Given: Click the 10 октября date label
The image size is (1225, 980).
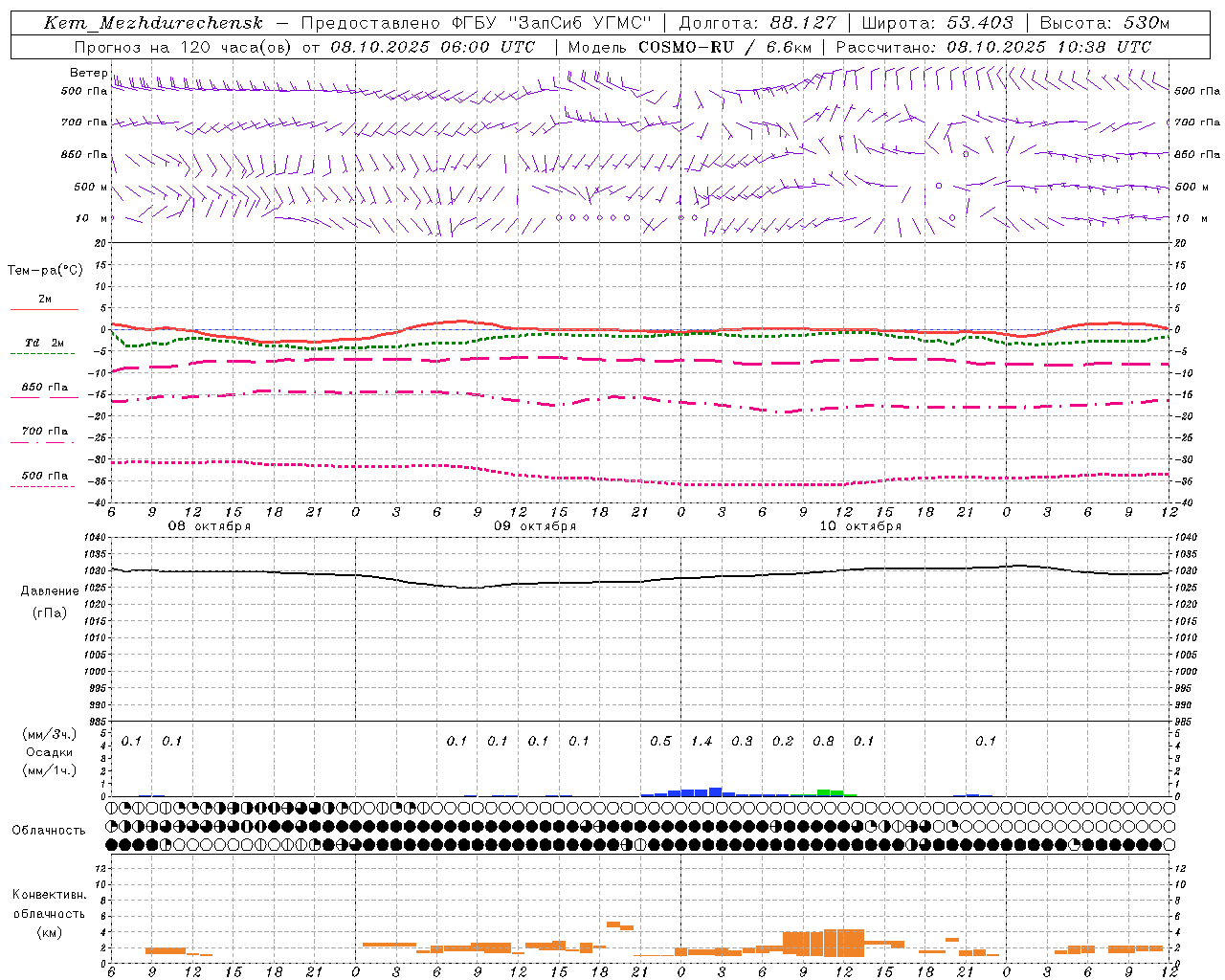Looking at the screenshot, I should tap(860, 526).
